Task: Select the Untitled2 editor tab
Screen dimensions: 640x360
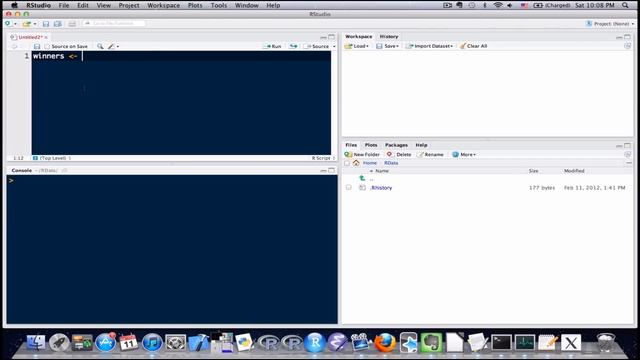Action: pyautogui.click(x=28, y=37)
